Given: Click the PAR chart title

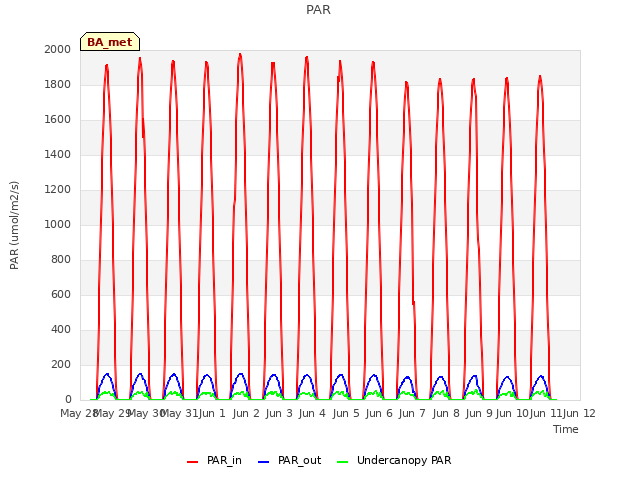Looking at the screenshot, I should pos(318,9).
